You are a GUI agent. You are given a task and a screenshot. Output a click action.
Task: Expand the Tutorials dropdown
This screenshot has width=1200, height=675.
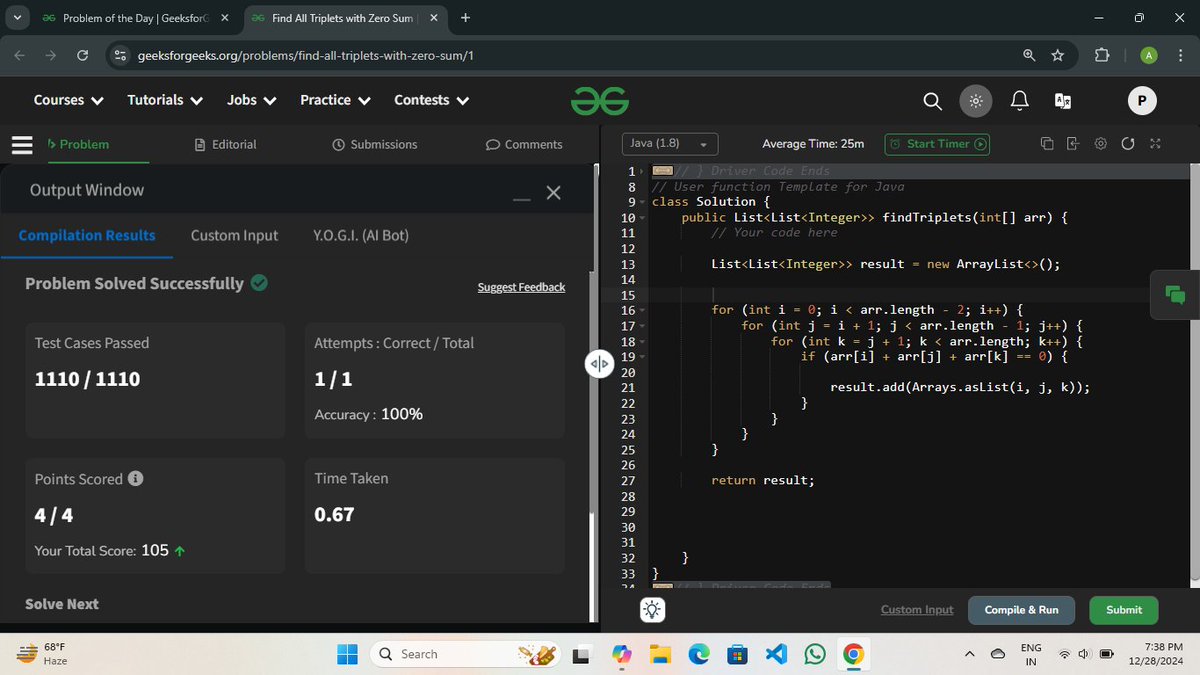165,100
